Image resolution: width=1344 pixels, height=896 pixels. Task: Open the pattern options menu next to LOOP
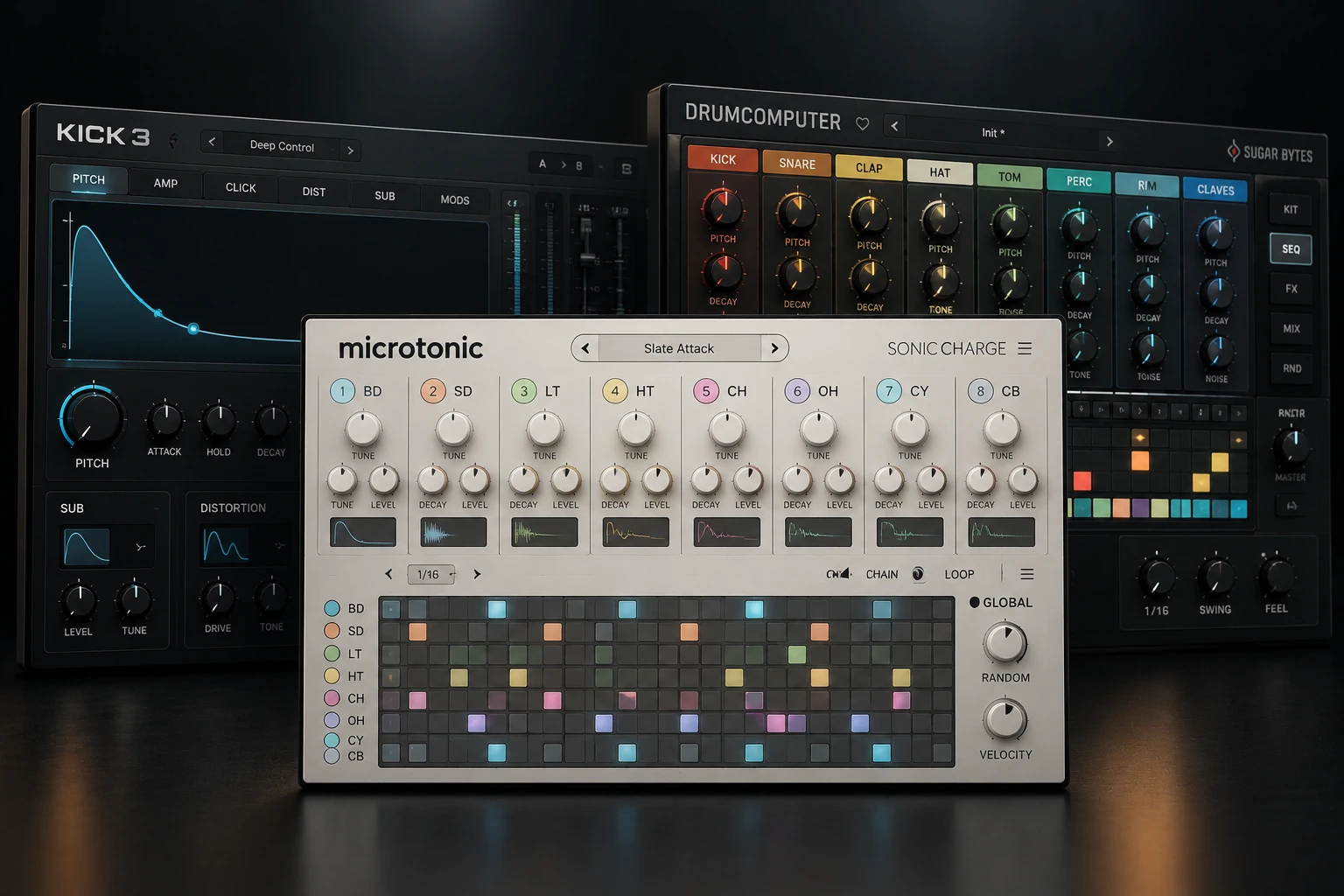[x=1027, y=574]
